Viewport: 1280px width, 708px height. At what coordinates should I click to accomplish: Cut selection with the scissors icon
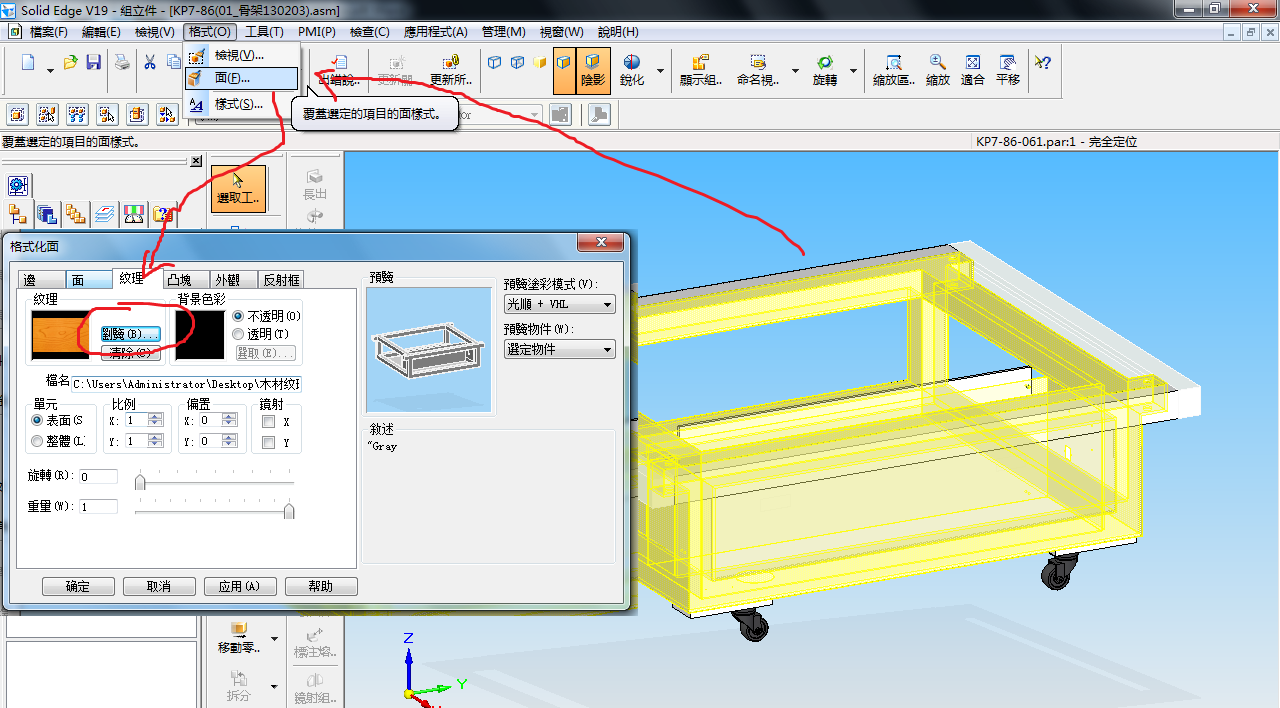click(x=150, y=63)
